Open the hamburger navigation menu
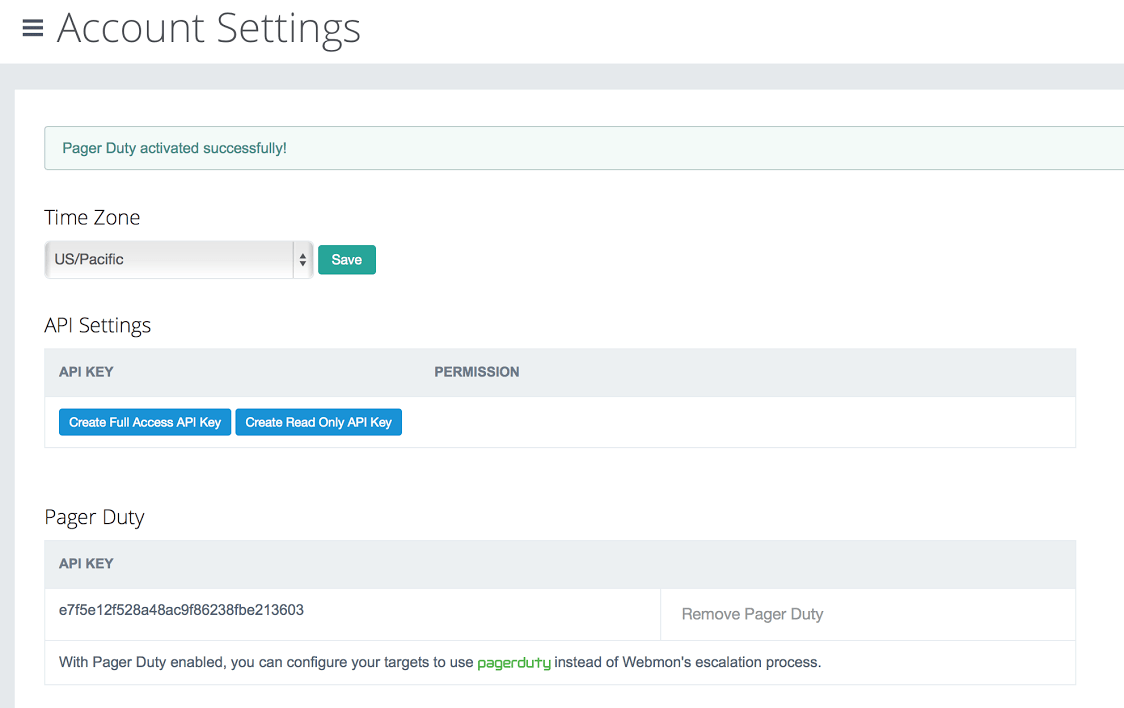This screenshot has height=708, width=1124. point(33,28)
